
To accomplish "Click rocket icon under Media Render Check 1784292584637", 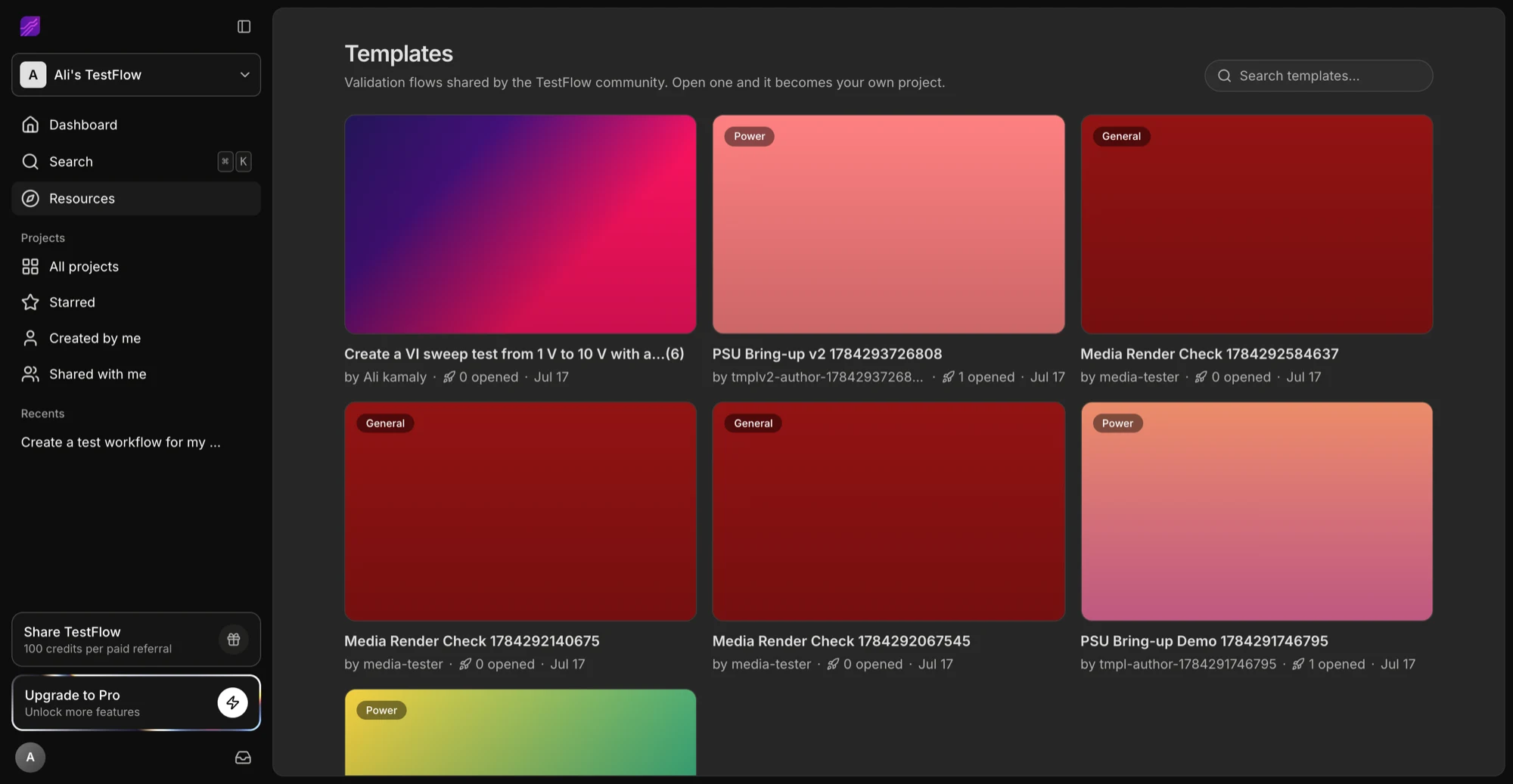I will coord(1201,377).
